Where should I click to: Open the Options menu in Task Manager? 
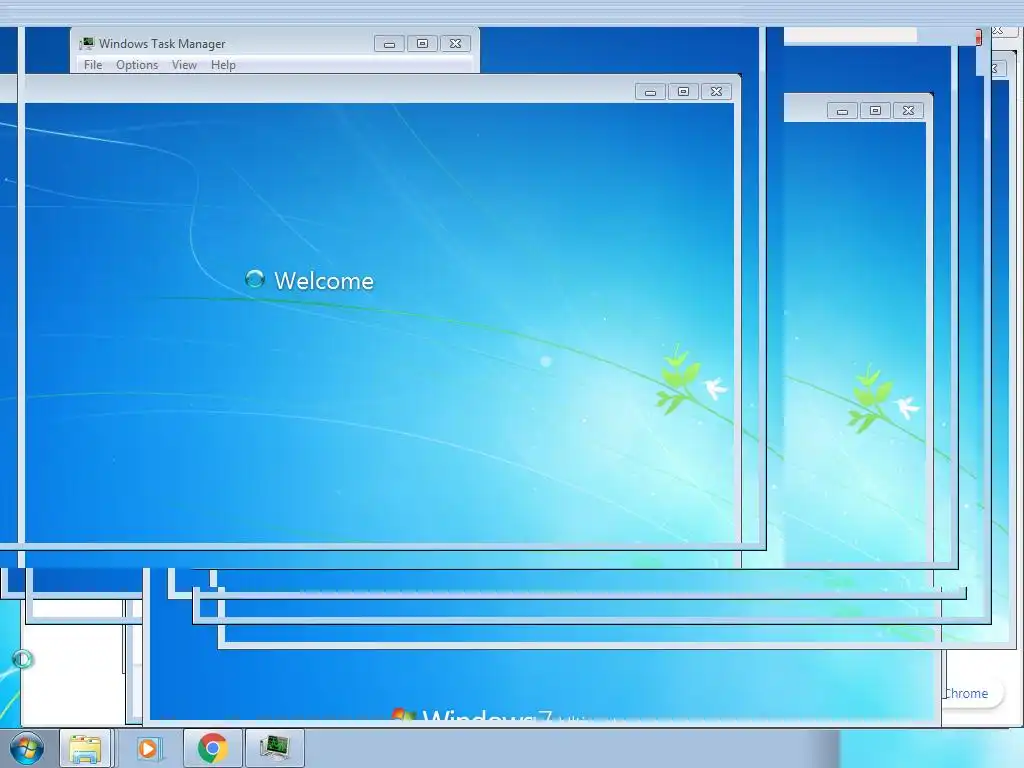pos(137,65)
